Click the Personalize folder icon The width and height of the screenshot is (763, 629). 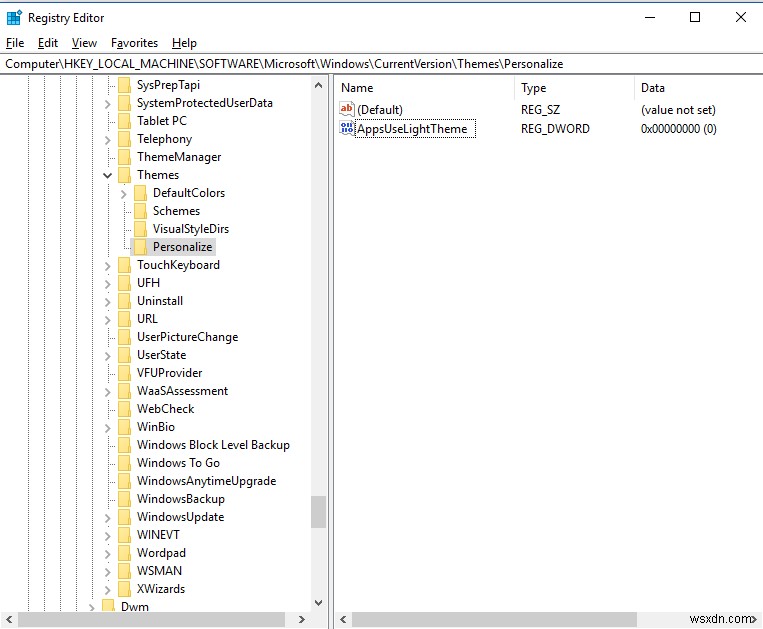(140, 247)
